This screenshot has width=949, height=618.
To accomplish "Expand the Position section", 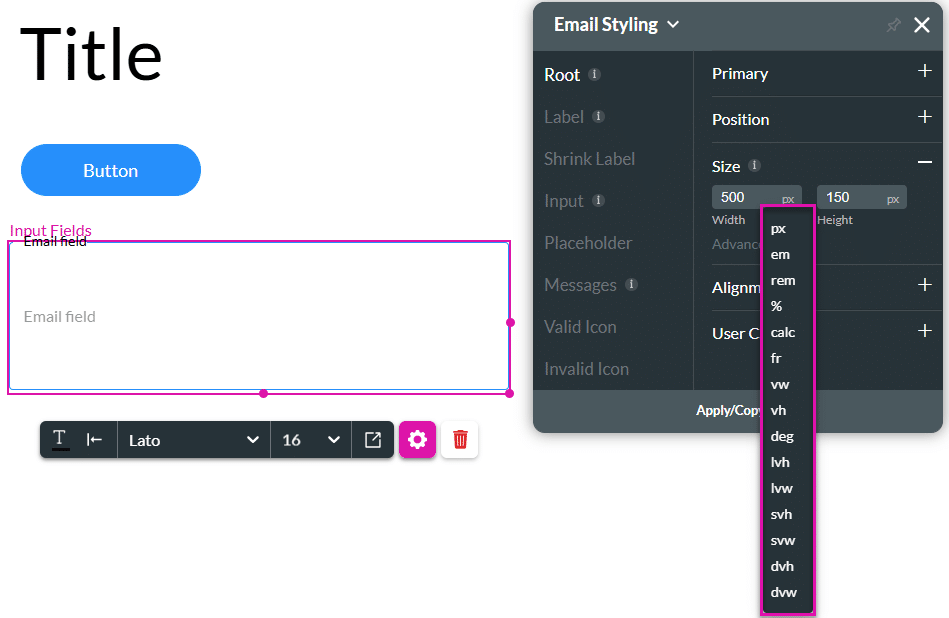I will click(x=924, y=118).
